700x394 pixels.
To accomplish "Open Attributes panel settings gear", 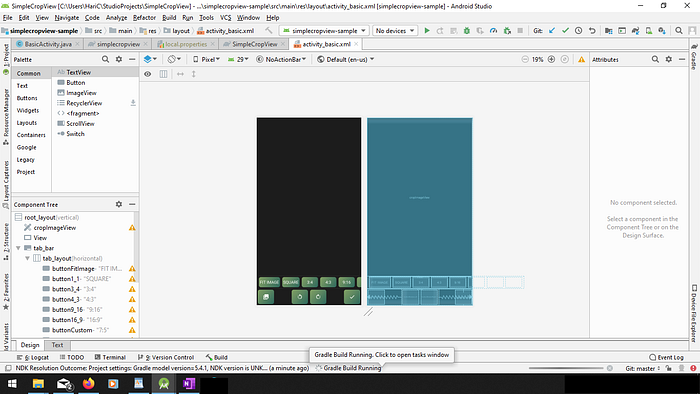I will (x=668, y=59).
